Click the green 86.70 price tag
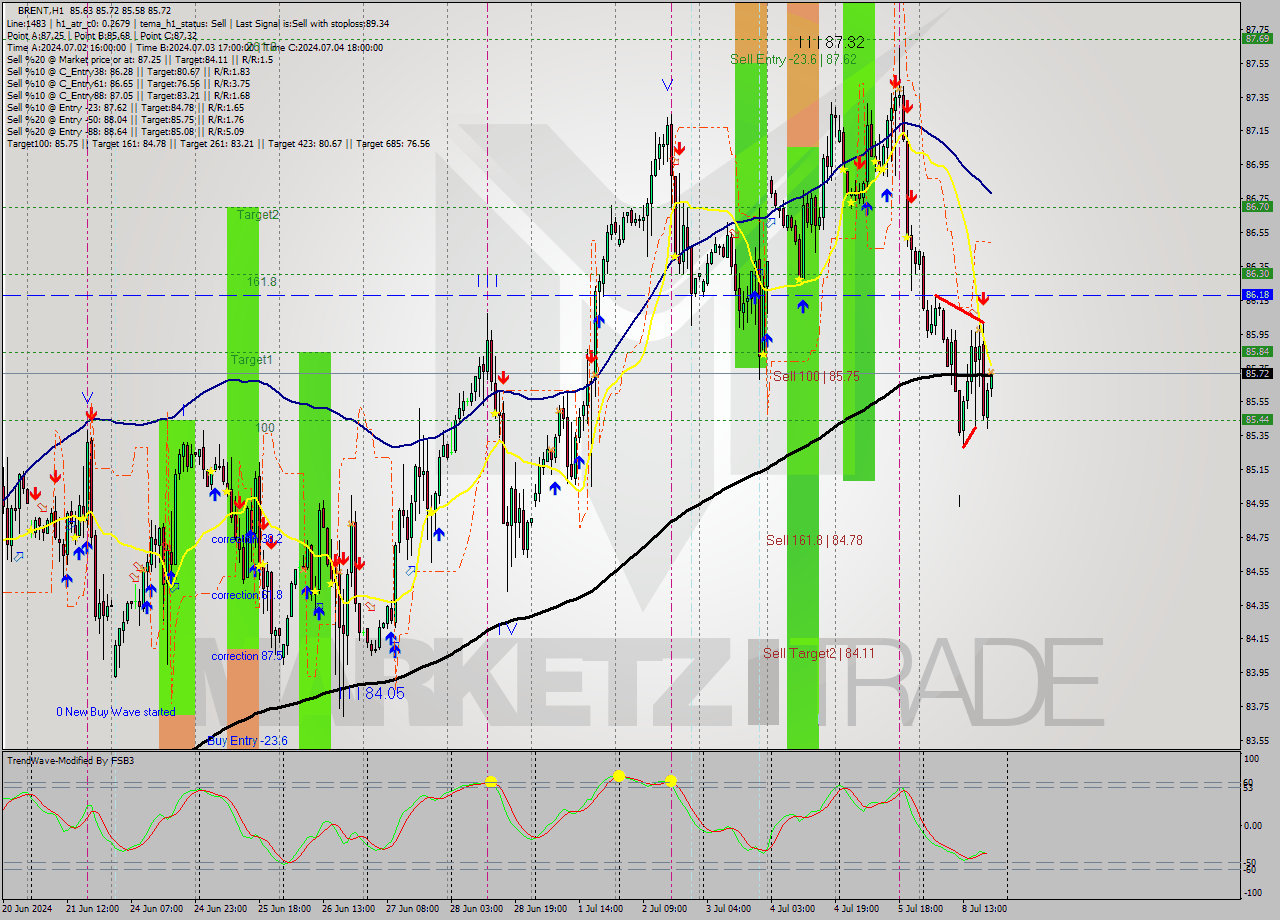Screen dimensions: 1280x920 pyautogui.click(x=1257, y=207)
